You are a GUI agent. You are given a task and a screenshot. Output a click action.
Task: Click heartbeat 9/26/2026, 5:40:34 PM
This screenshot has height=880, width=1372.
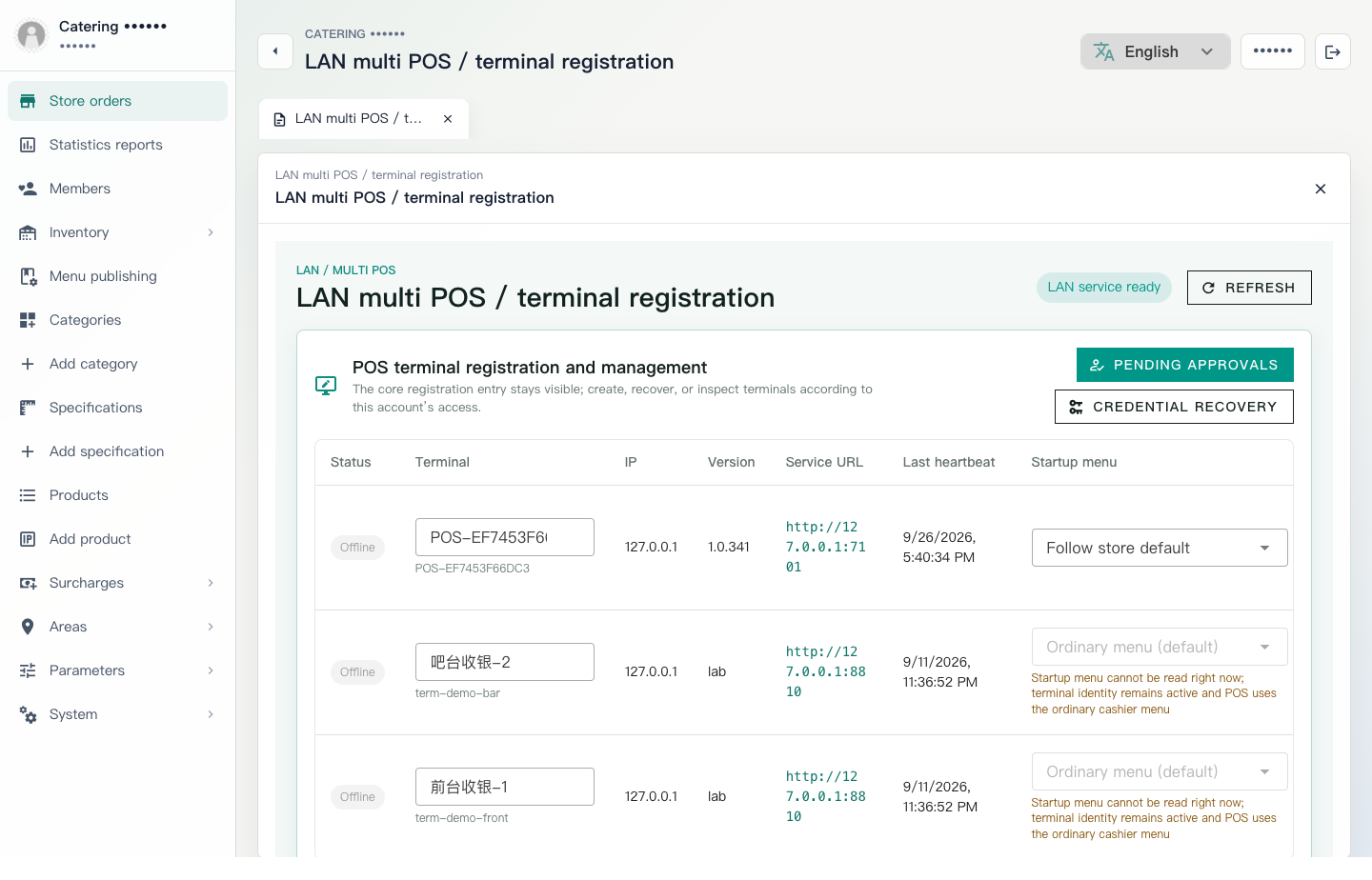(x=939, y=547)
